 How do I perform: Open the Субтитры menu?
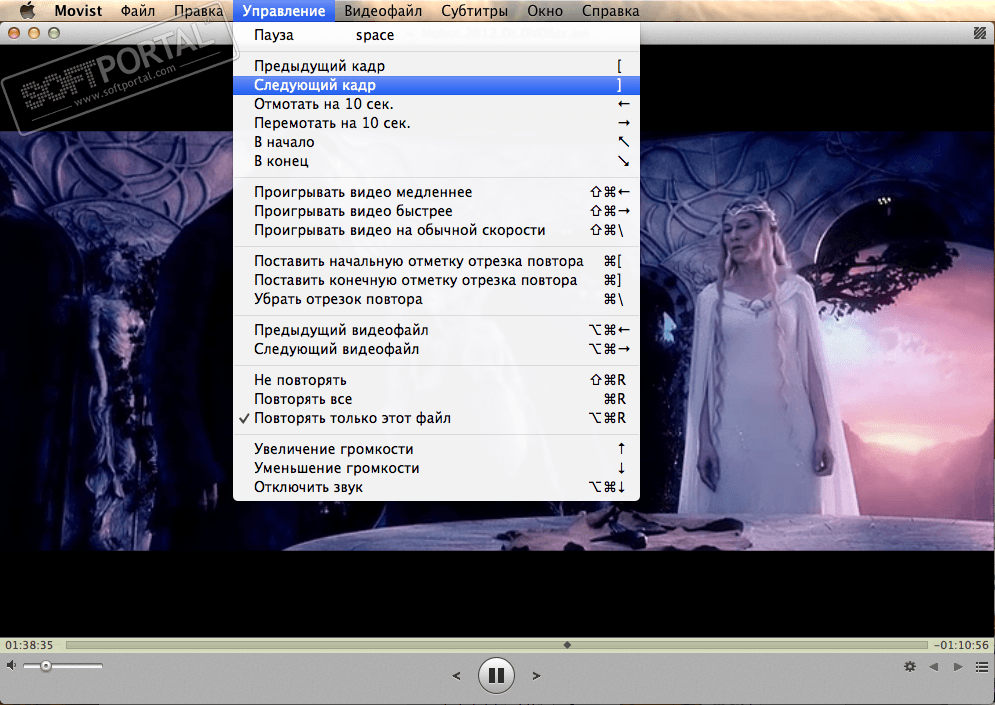pos(475,11)
